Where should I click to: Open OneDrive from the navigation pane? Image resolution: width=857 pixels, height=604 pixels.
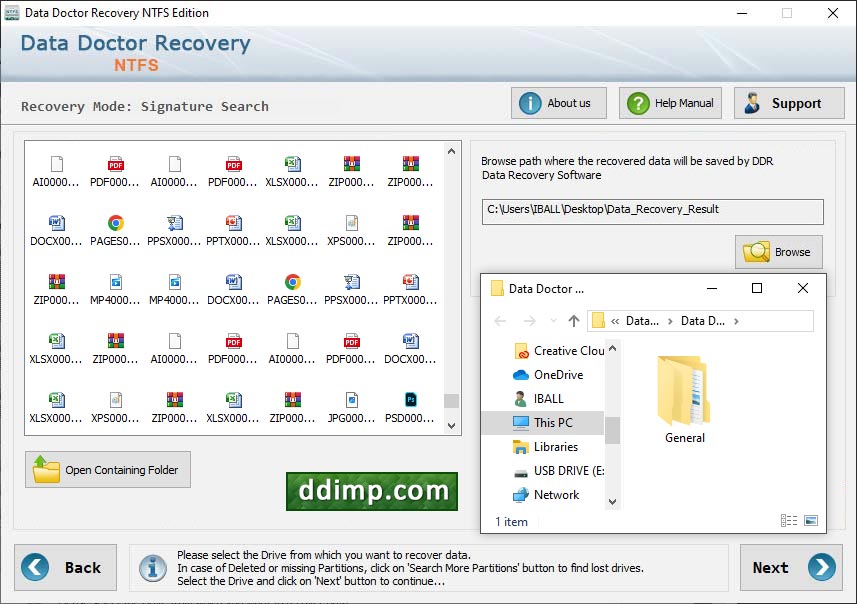pyautogui.click(x=557, y=375)
